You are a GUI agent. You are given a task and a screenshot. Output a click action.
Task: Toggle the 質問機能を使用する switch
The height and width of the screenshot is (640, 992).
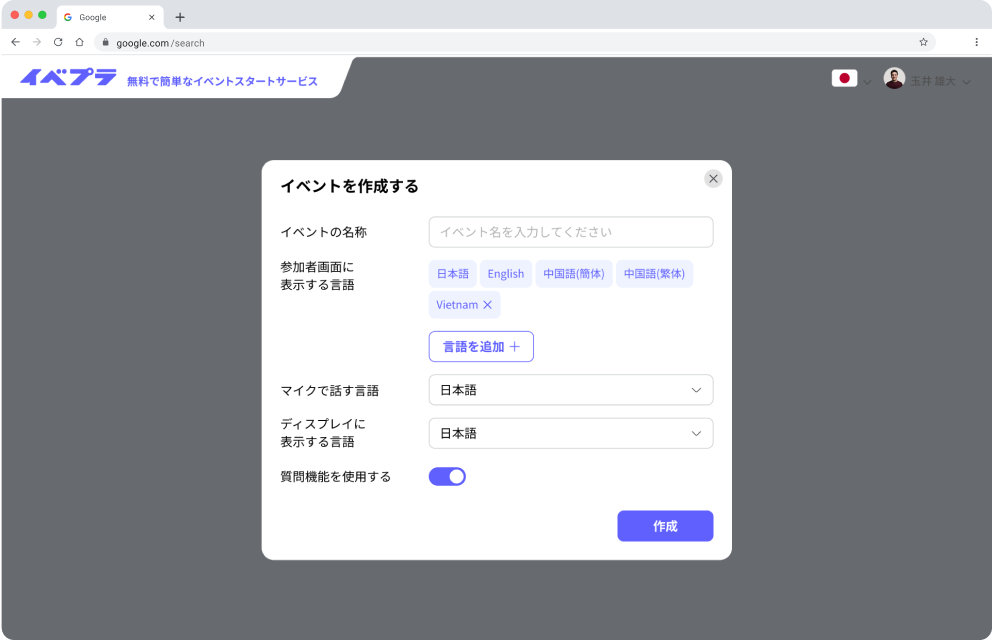[447, 477]
